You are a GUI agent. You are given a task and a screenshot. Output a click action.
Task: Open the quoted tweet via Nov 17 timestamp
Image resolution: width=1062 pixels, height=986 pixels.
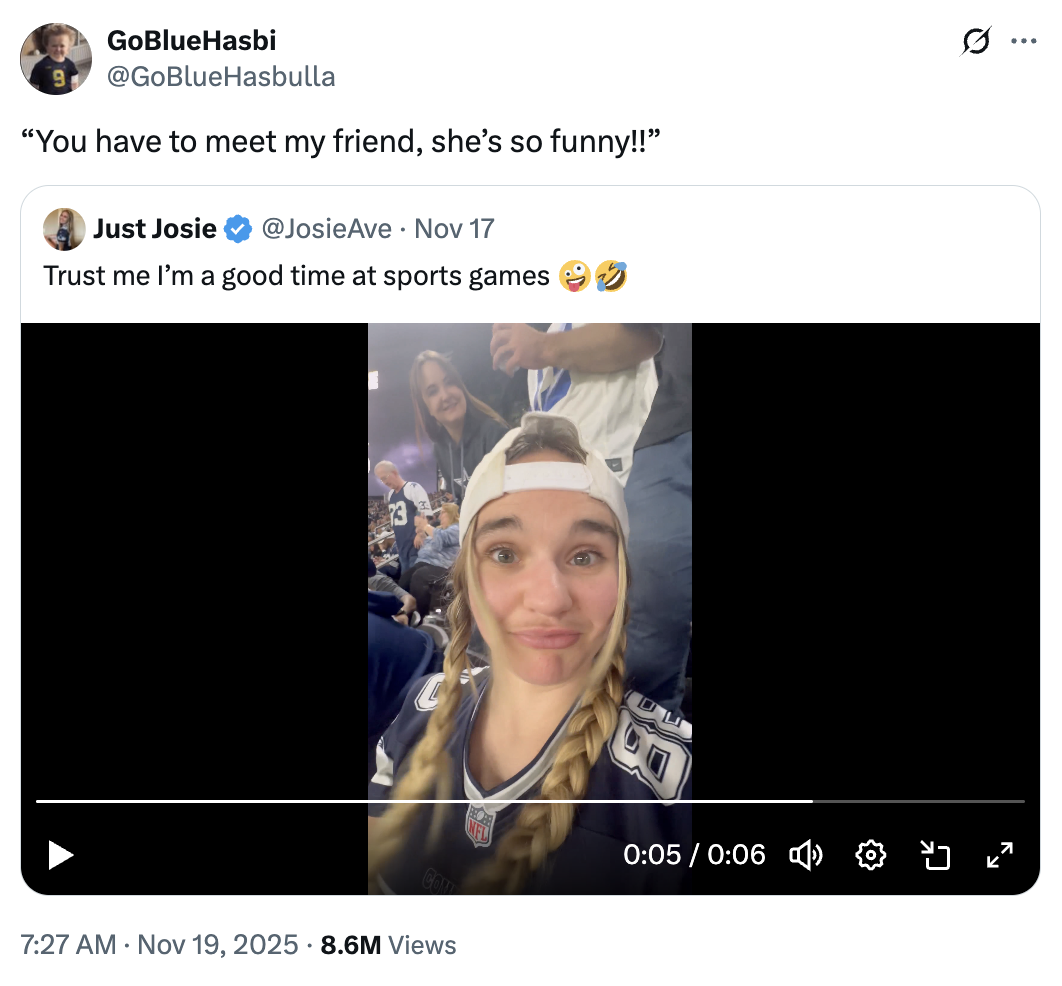click(x=453, y=228)
